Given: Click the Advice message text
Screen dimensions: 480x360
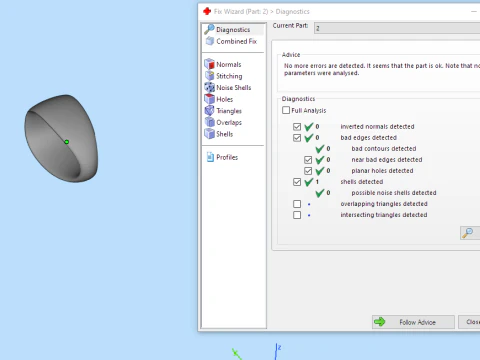Looking at the screenshot, I should [382, 69].
